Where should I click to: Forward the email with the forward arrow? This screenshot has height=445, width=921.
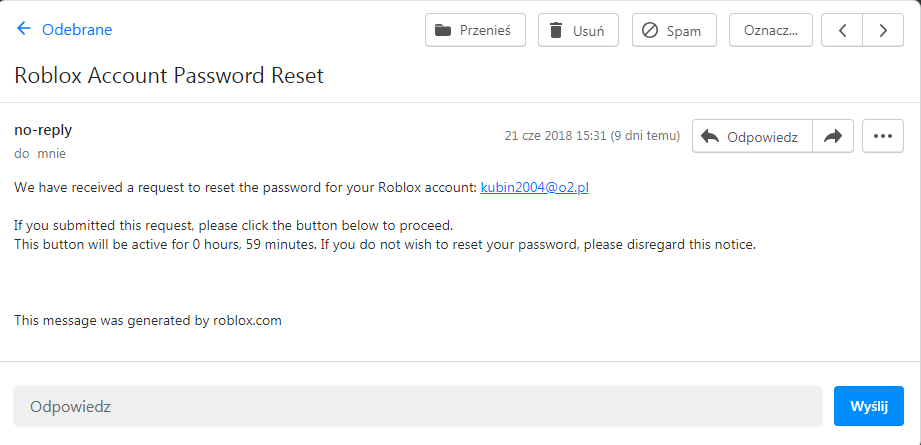[832, 137]
